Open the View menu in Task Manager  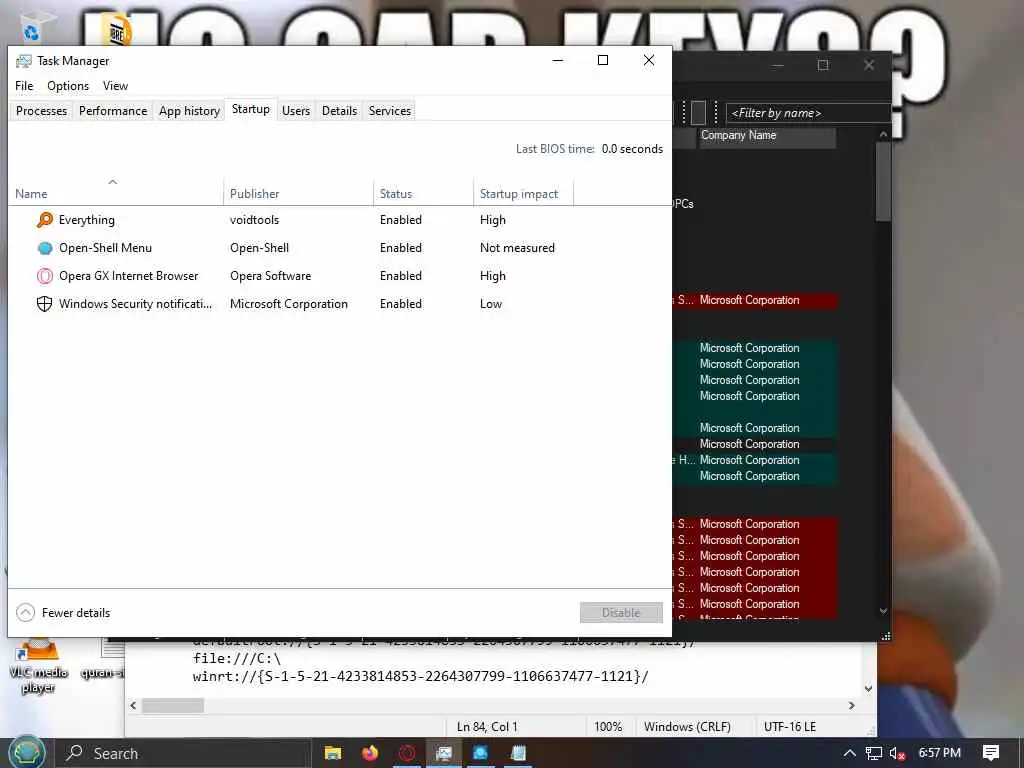point(115,86)
